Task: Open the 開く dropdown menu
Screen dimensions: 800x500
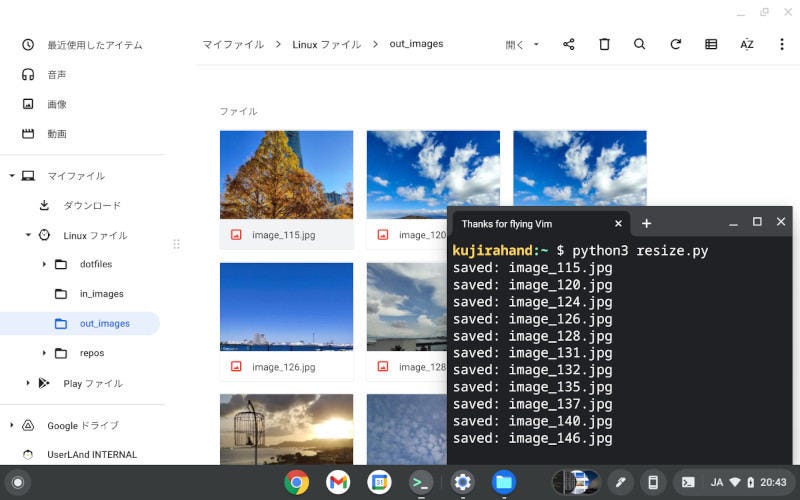Action: [x=522, y=44]
